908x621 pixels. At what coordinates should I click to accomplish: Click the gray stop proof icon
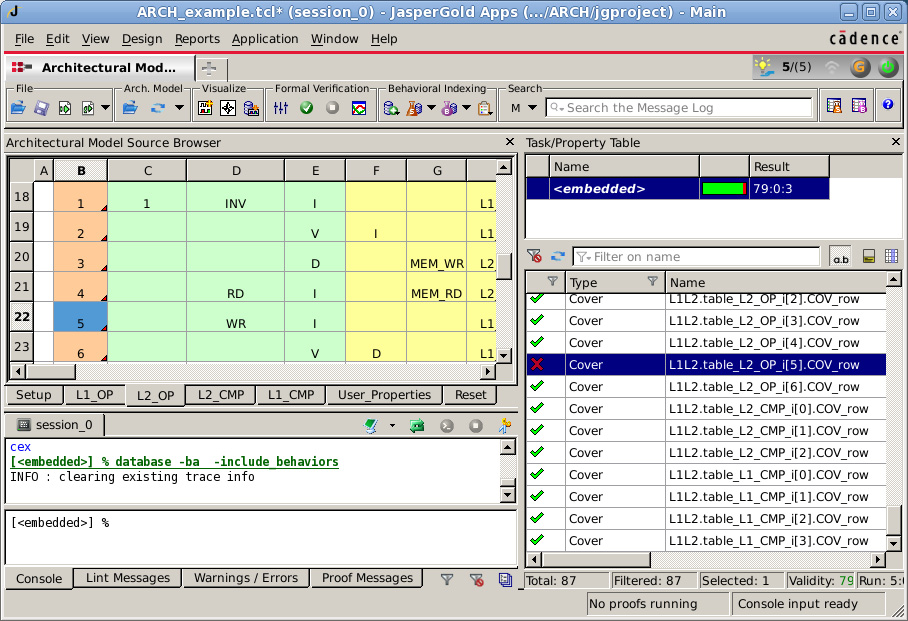pyautogui.click(x=332, y=108)
